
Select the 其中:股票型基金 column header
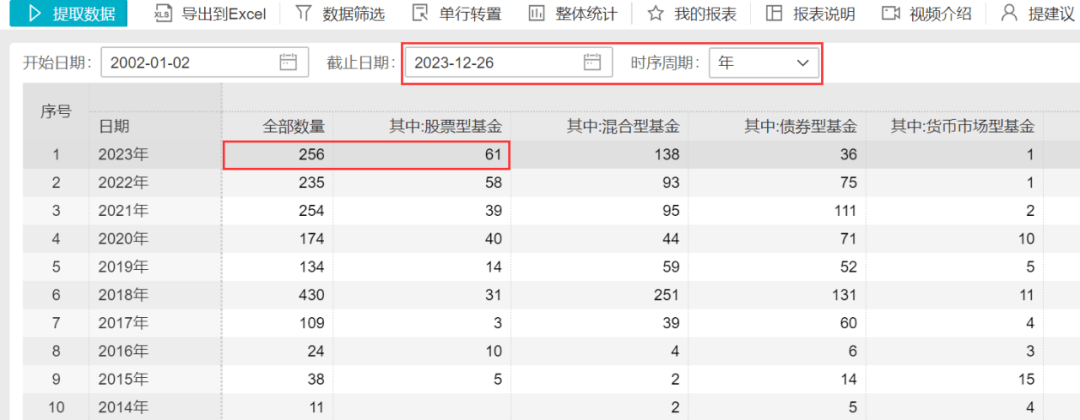tap(444, 127)
